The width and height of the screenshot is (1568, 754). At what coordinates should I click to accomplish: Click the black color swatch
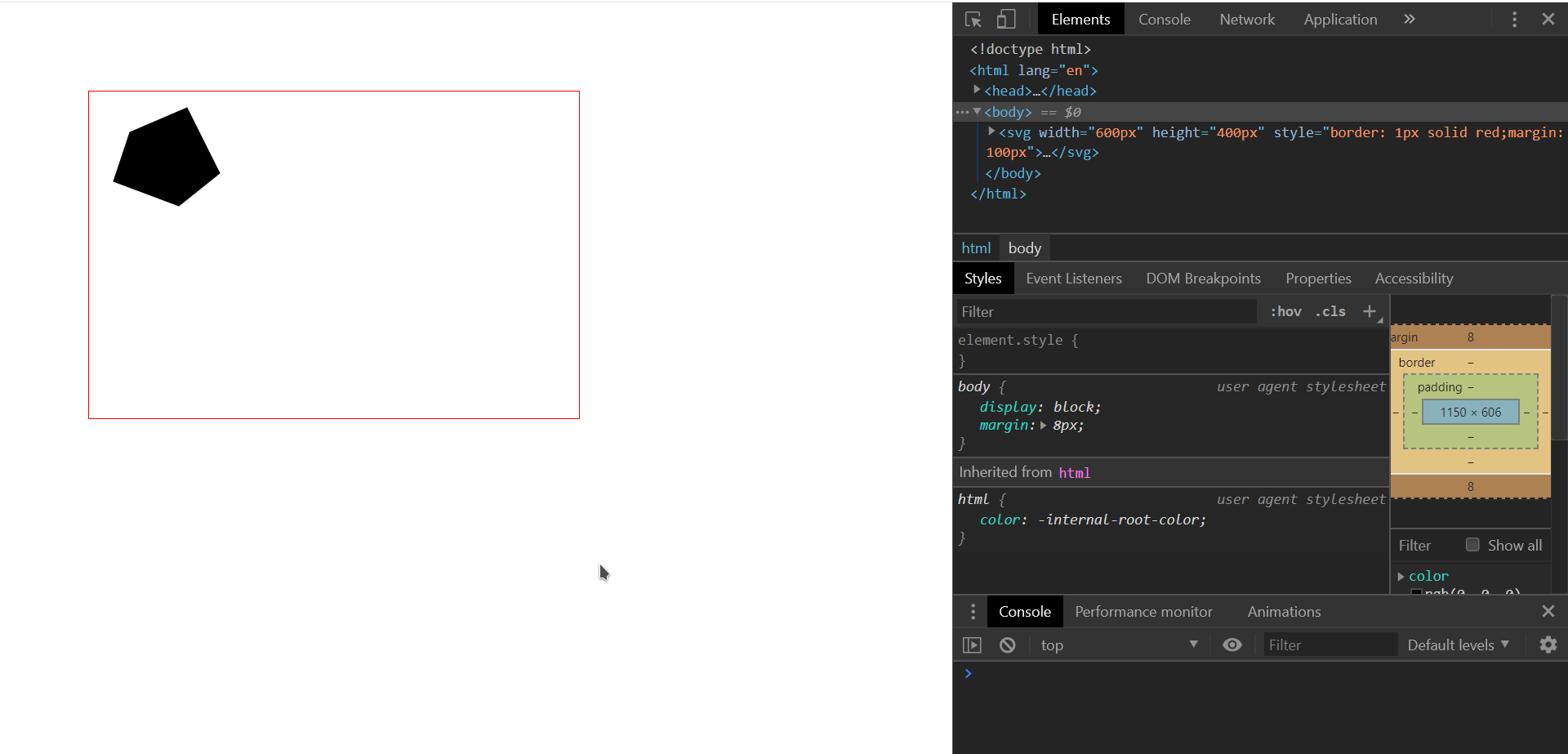[x=1417, y=590]
